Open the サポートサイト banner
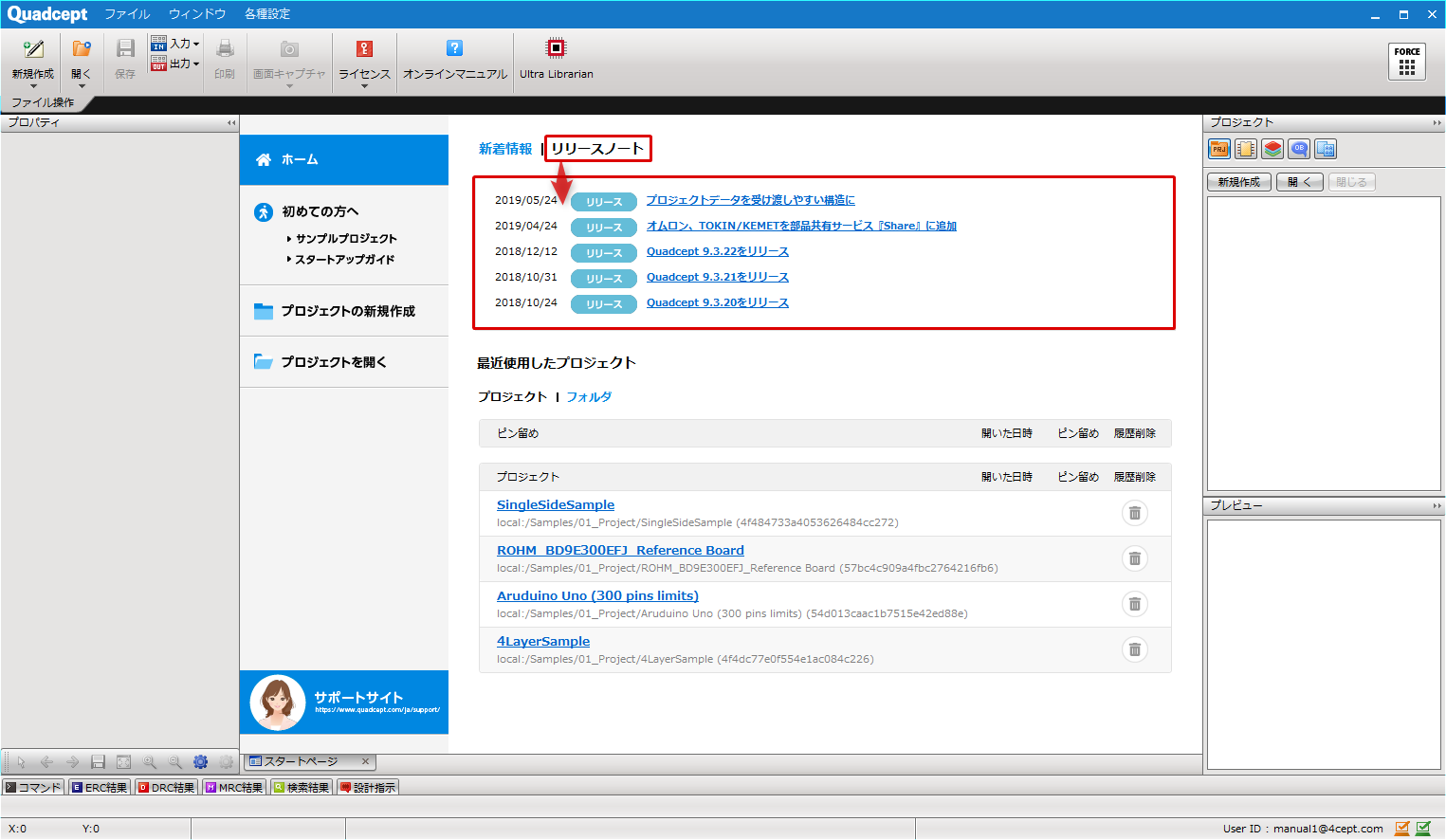 344,703
